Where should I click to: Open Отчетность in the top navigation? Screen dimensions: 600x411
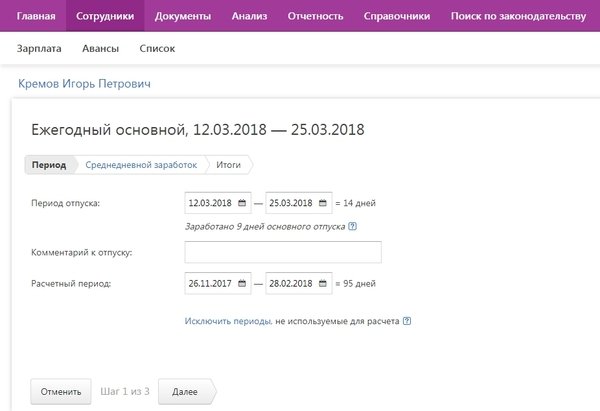(x=315, y=17)
